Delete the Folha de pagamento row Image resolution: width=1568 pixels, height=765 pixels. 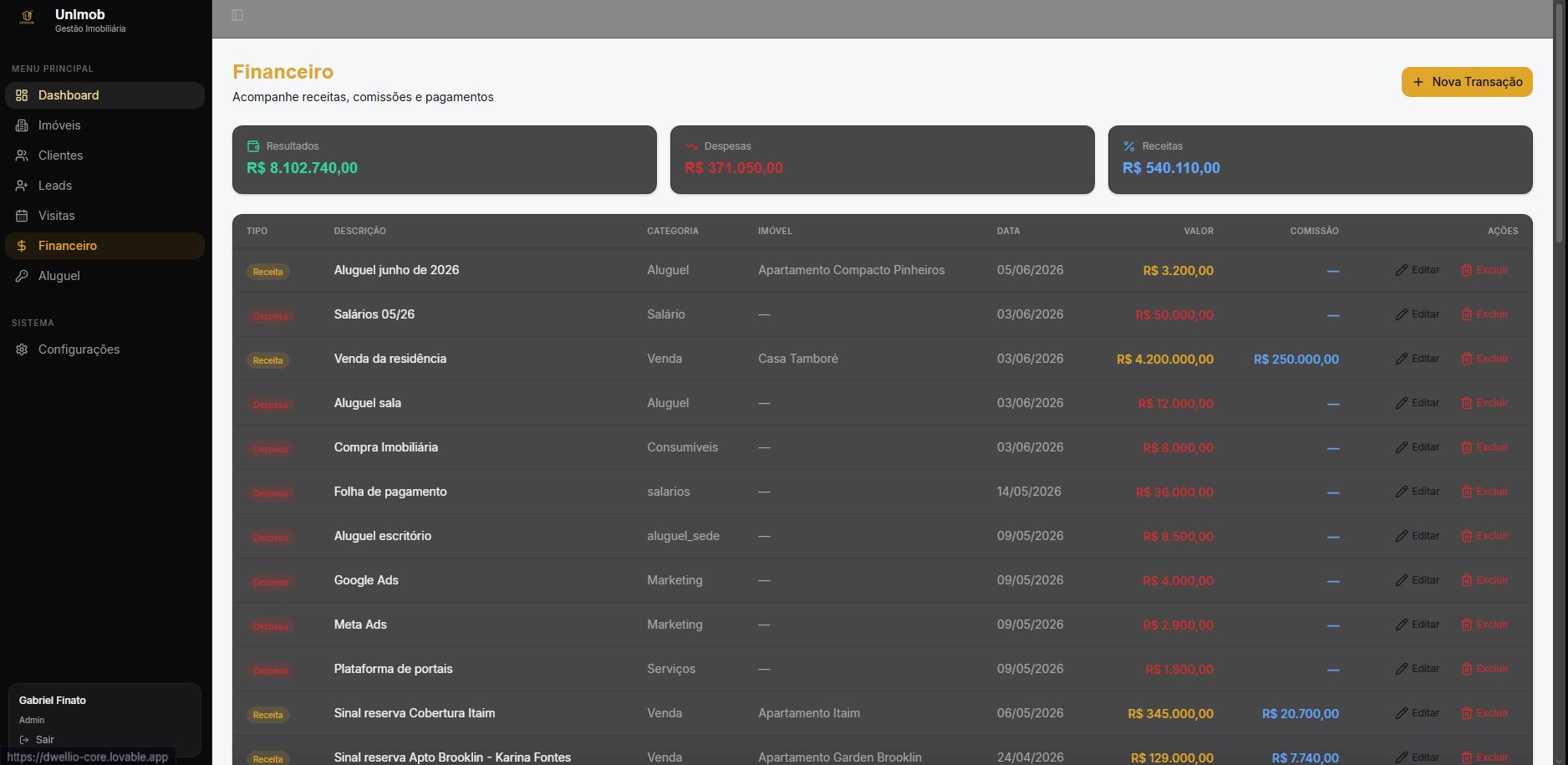pos(1484,492)
